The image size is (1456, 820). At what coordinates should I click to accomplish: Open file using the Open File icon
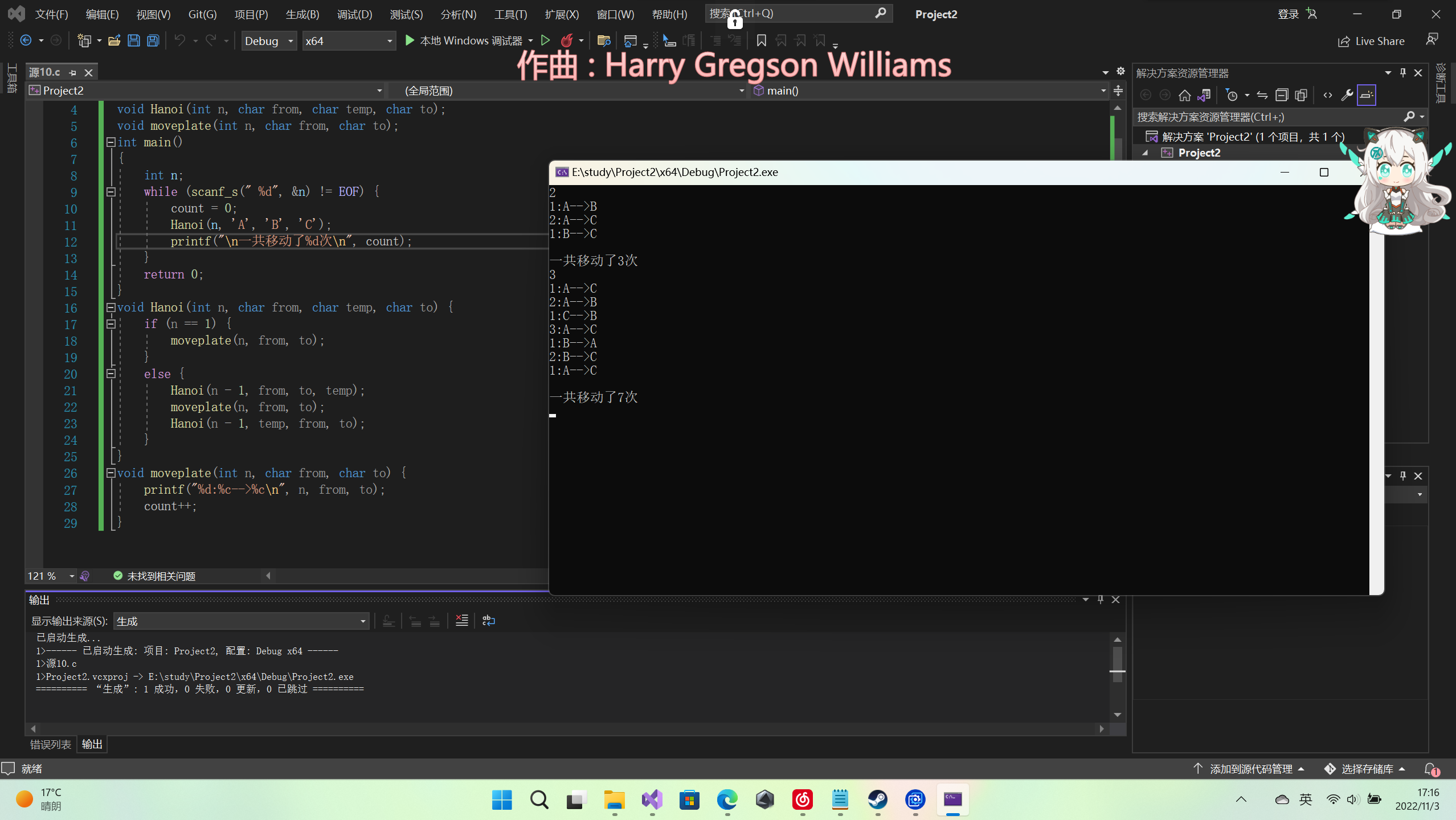pyautogui.click(x=114, y=40)
